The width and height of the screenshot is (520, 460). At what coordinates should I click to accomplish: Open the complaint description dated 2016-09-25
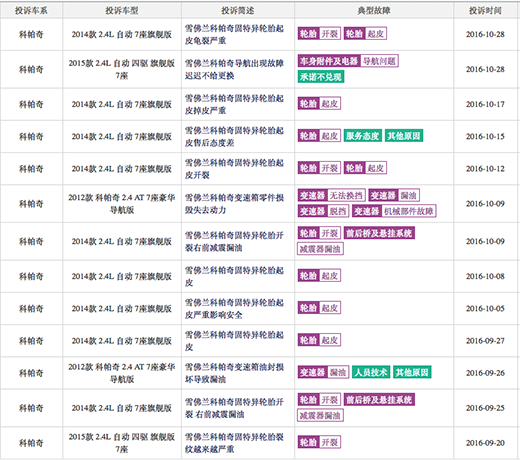click(234, 408)
